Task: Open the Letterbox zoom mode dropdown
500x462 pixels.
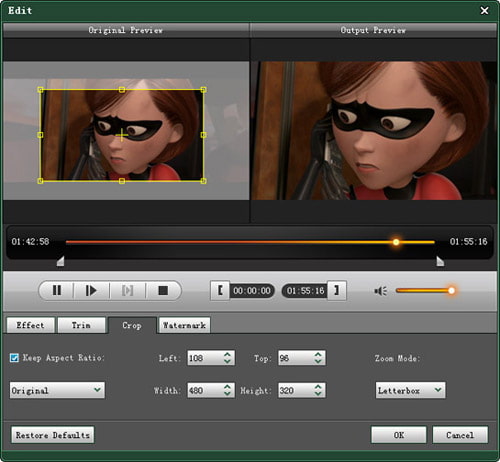Action: [x=410, y=390]
